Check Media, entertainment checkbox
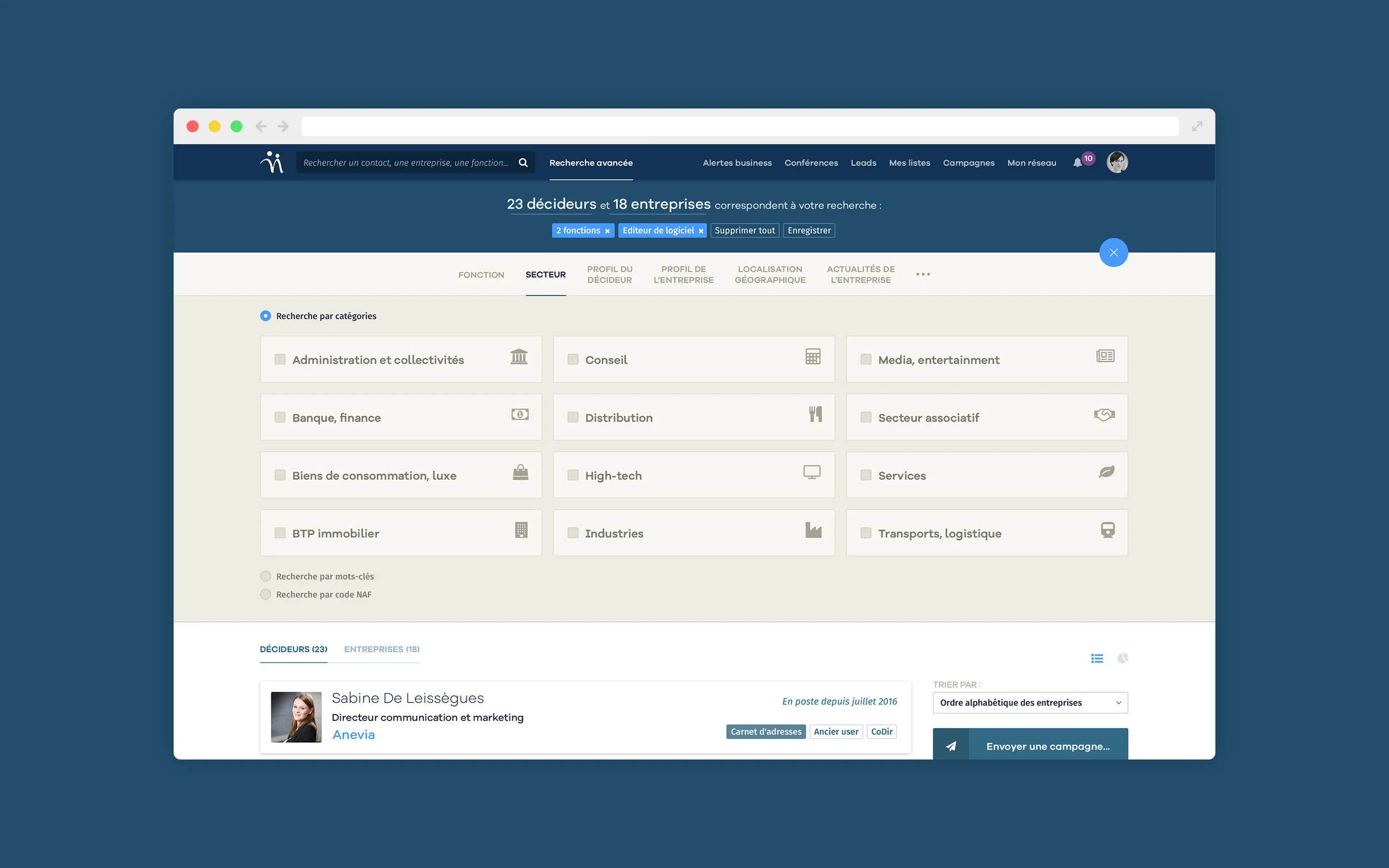 (866, 359)
